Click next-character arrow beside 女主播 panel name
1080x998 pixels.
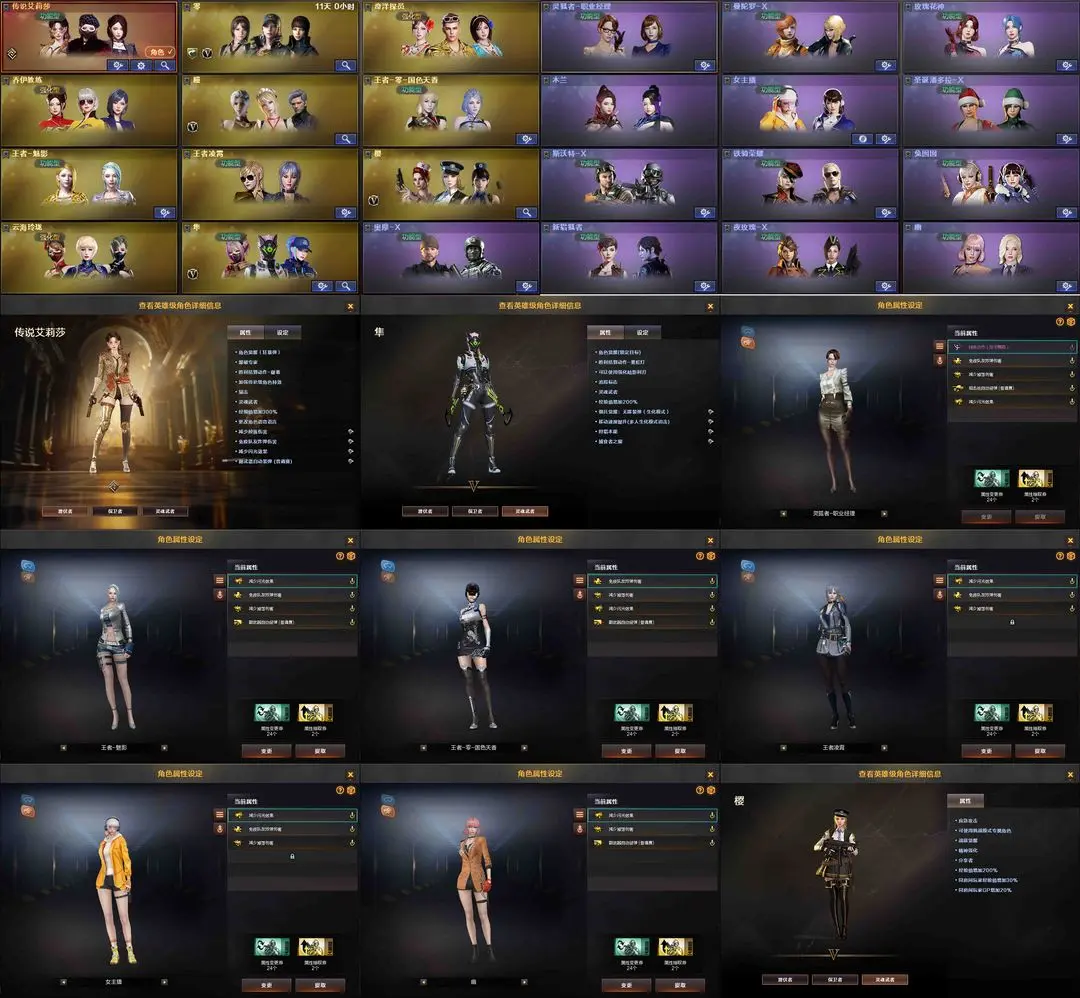(164, 981)
